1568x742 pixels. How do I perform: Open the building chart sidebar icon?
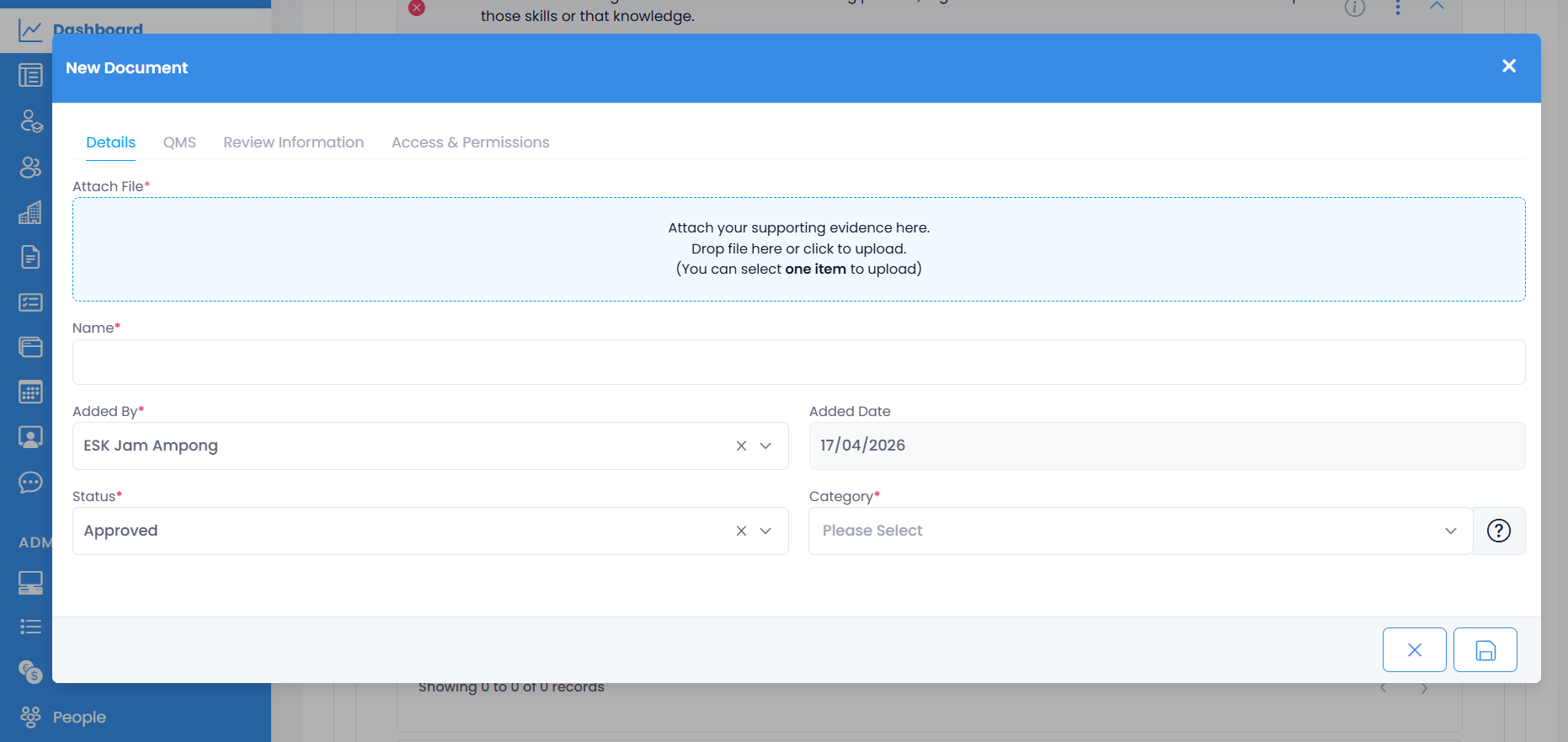(x=30, y=212)
